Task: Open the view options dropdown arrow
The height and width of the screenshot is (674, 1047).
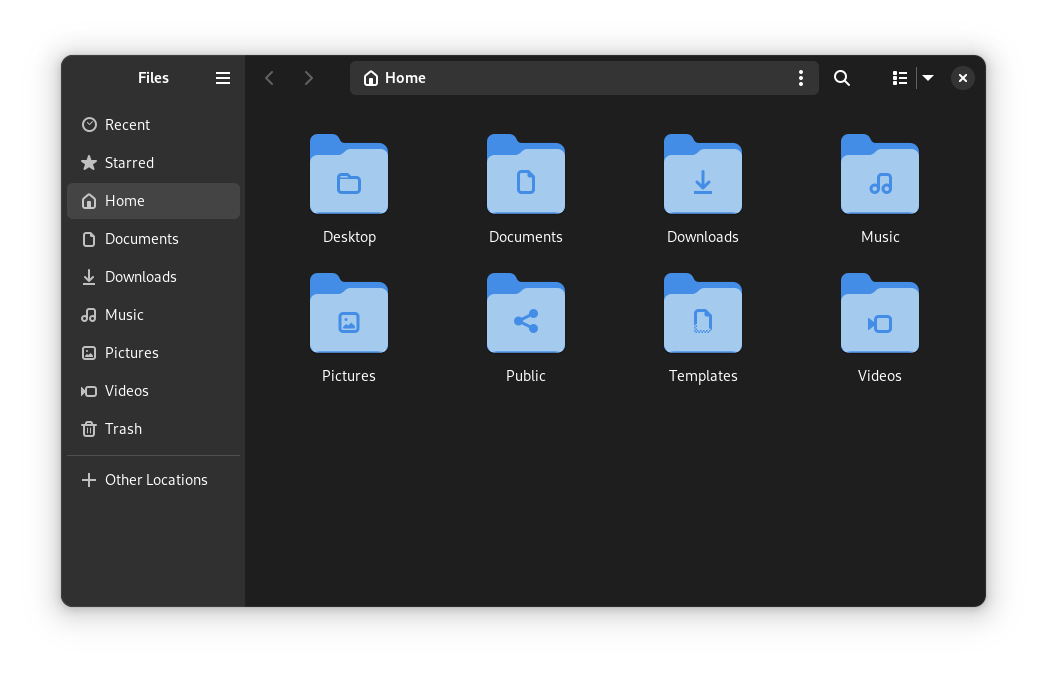Action: pos(927,77)
